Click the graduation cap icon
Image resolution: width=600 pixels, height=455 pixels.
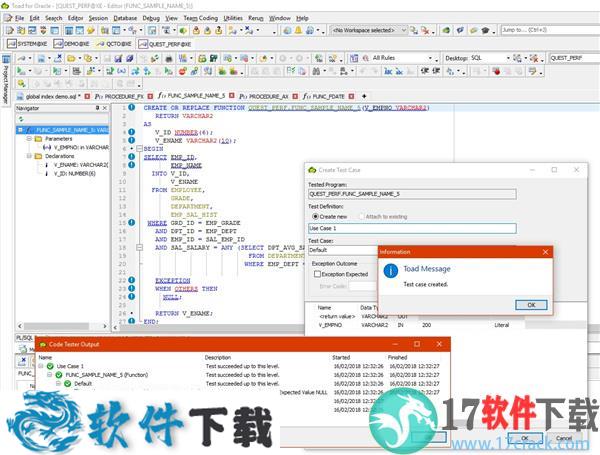point(485,30)
